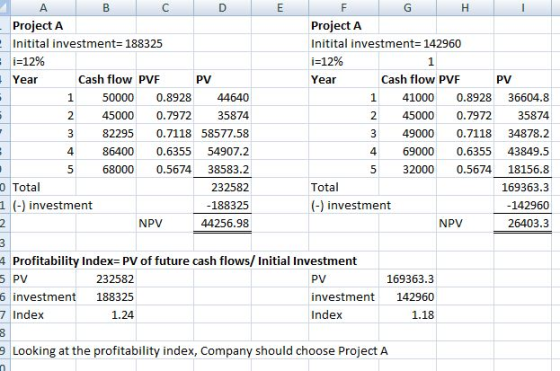The image size is (560, 371).
Task: Click cell 'Initital investment= 142960'
Action: 386,44
